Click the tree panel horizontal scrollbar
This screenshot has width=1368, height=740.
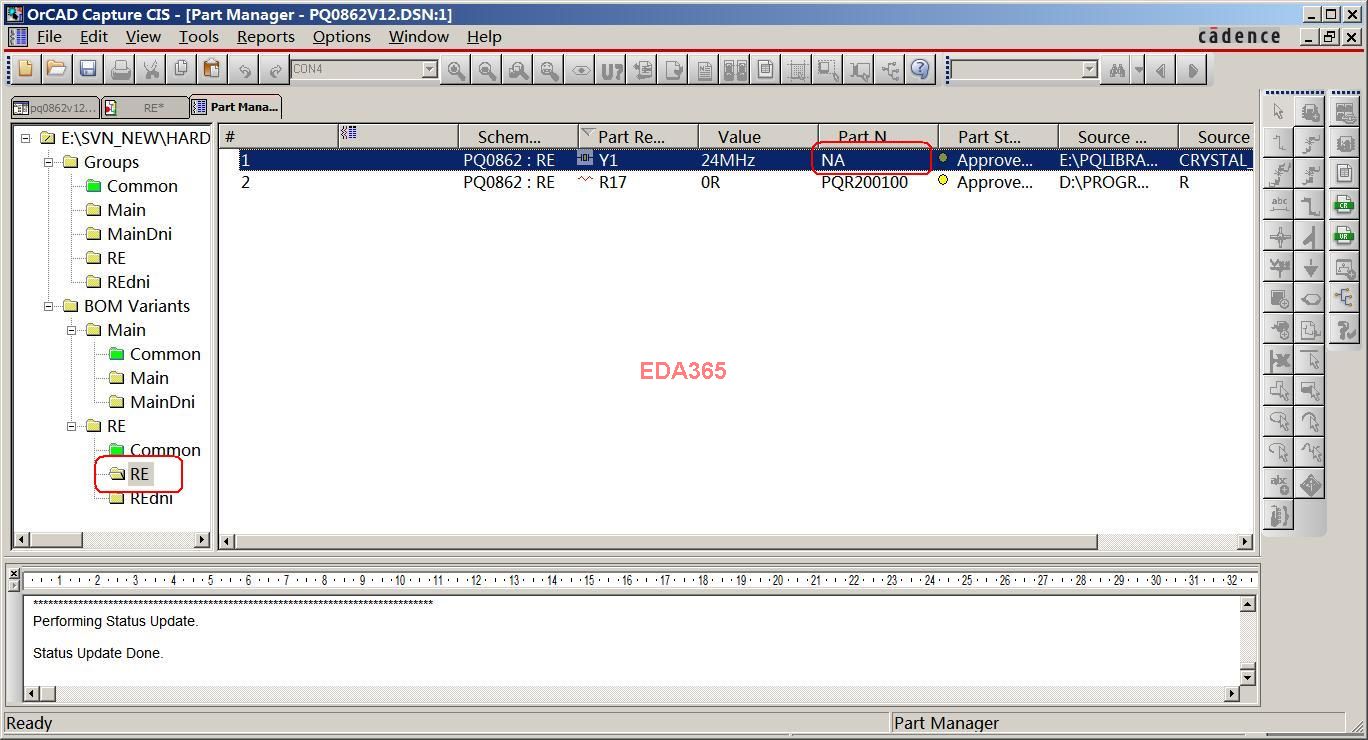[112, 540]
